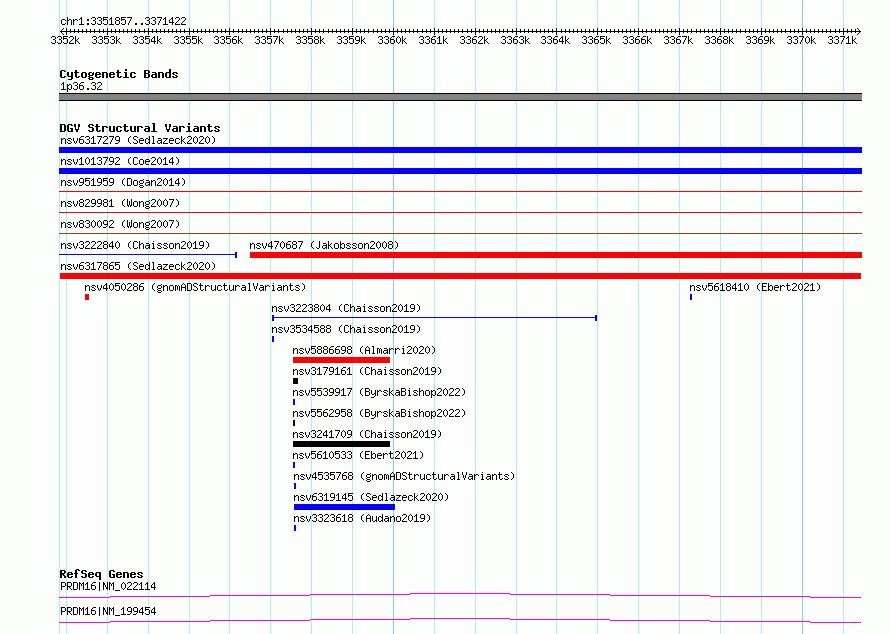The width and height of the screenshot is (890, 634).
Task: Click nsv5886698 (Almarri2020) label
Action: 364,350
